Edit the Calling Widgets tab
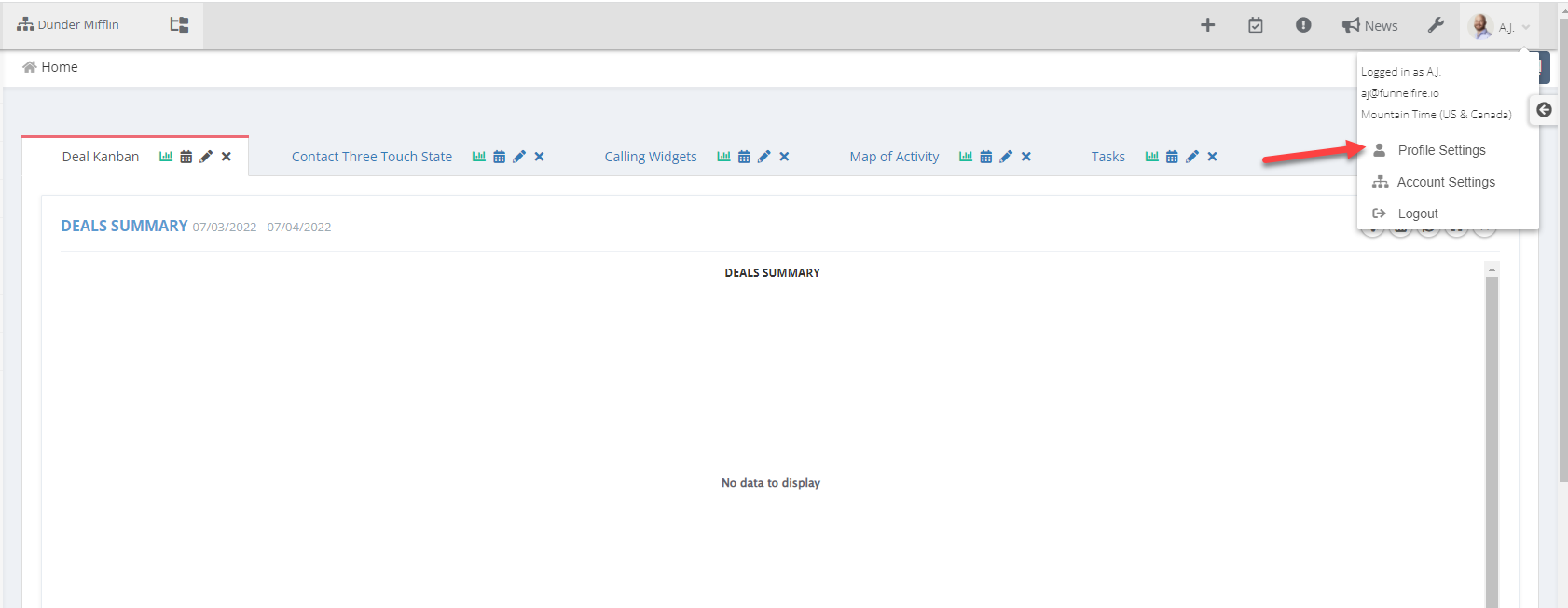The height and width of the screenshot is (608, 1568). click(x=764, y=157)
